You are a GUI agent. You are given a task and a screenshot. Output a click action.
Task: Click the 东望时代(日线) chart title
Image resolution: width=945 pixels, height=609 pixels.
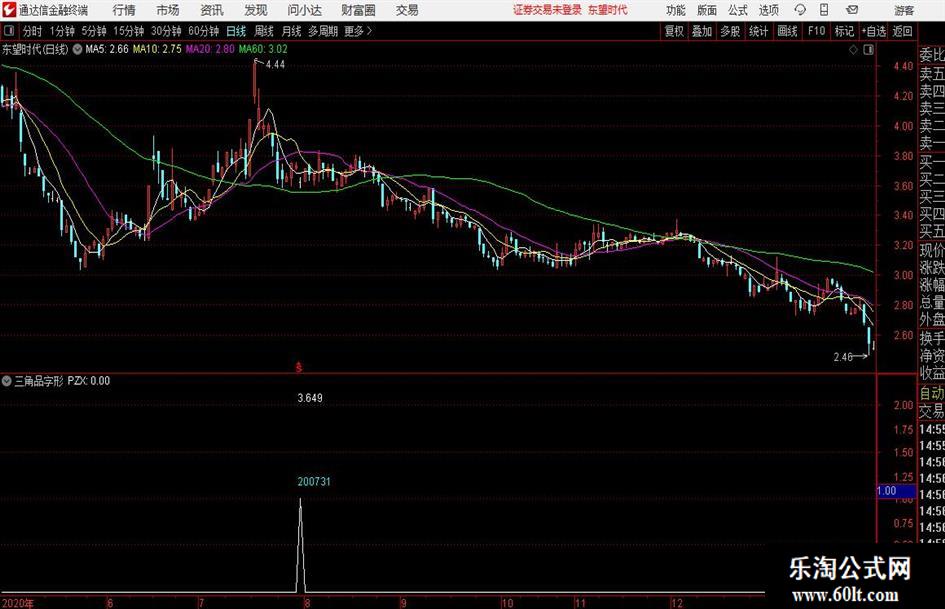36,49
